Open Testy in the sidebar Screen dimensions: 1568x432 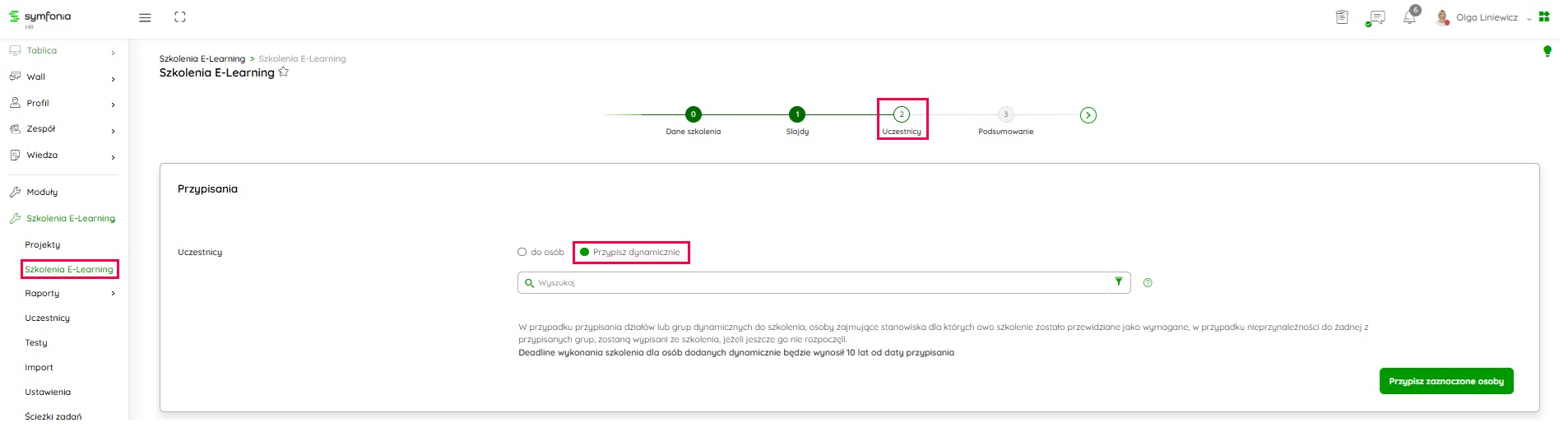coord(36,343)
